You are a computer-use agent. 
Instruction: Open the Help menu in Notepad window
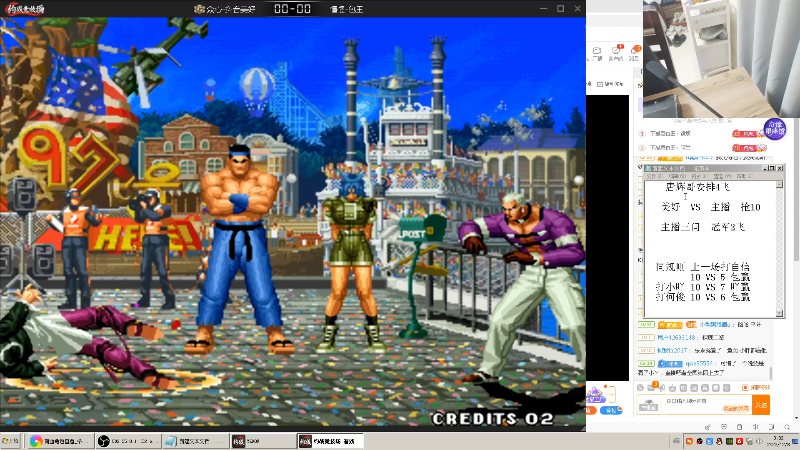coord(745,176)
